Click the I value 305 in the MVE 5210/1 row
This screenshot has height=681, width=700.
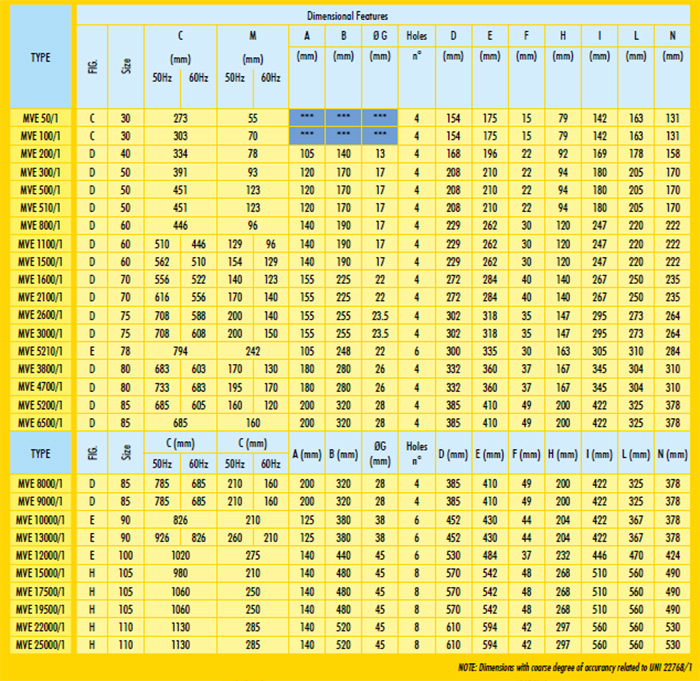click(600, 351)
